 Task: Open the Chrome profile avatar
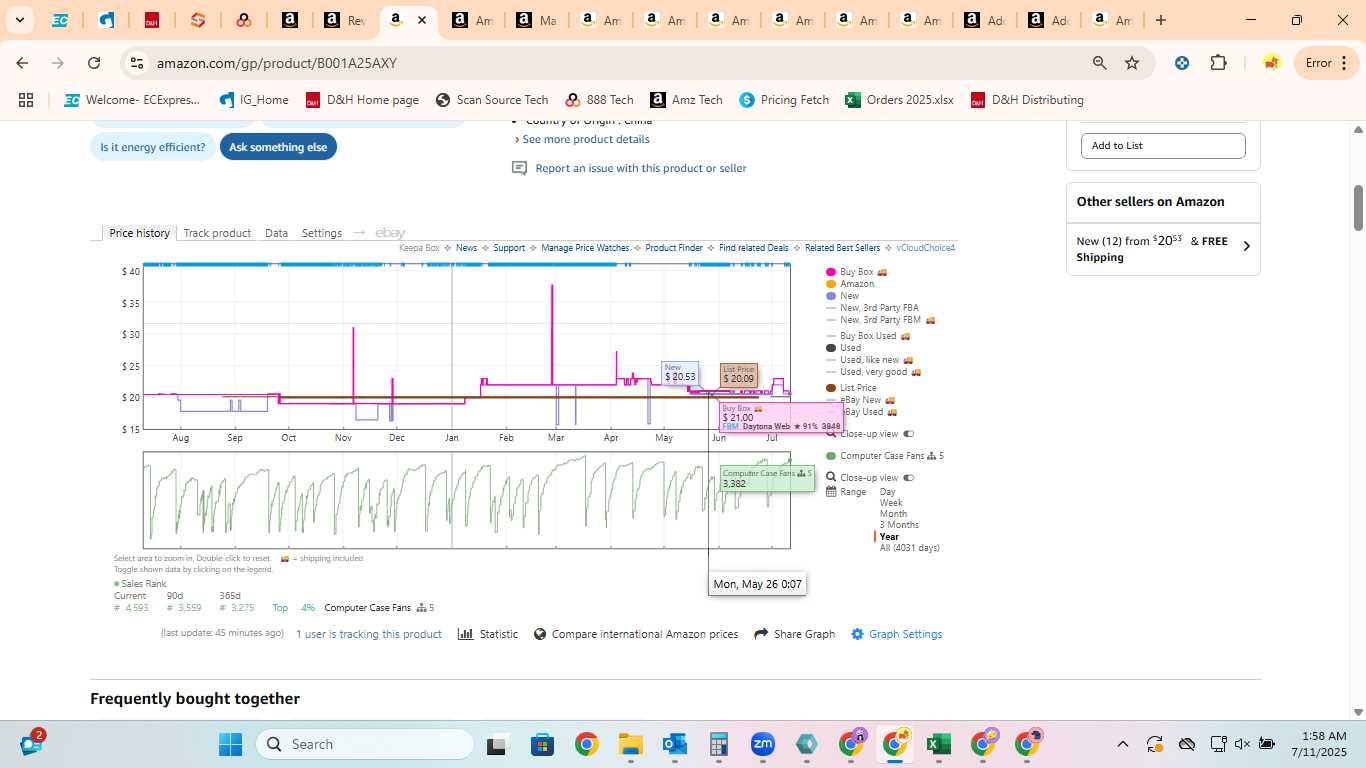click(x=1271, y=63)
